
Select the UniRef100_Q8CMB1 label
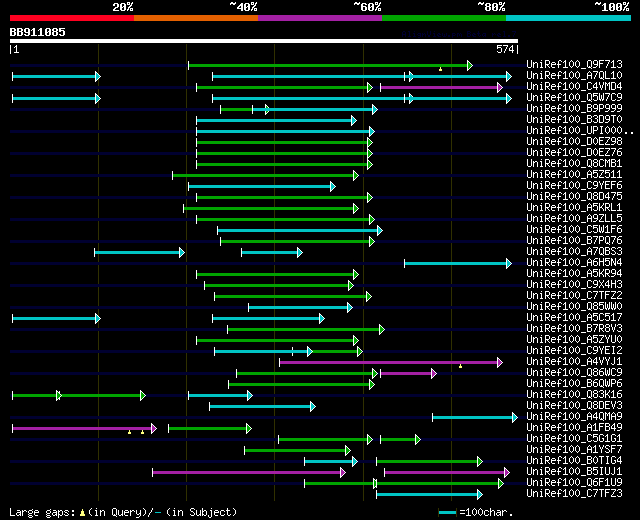(574, 163)
